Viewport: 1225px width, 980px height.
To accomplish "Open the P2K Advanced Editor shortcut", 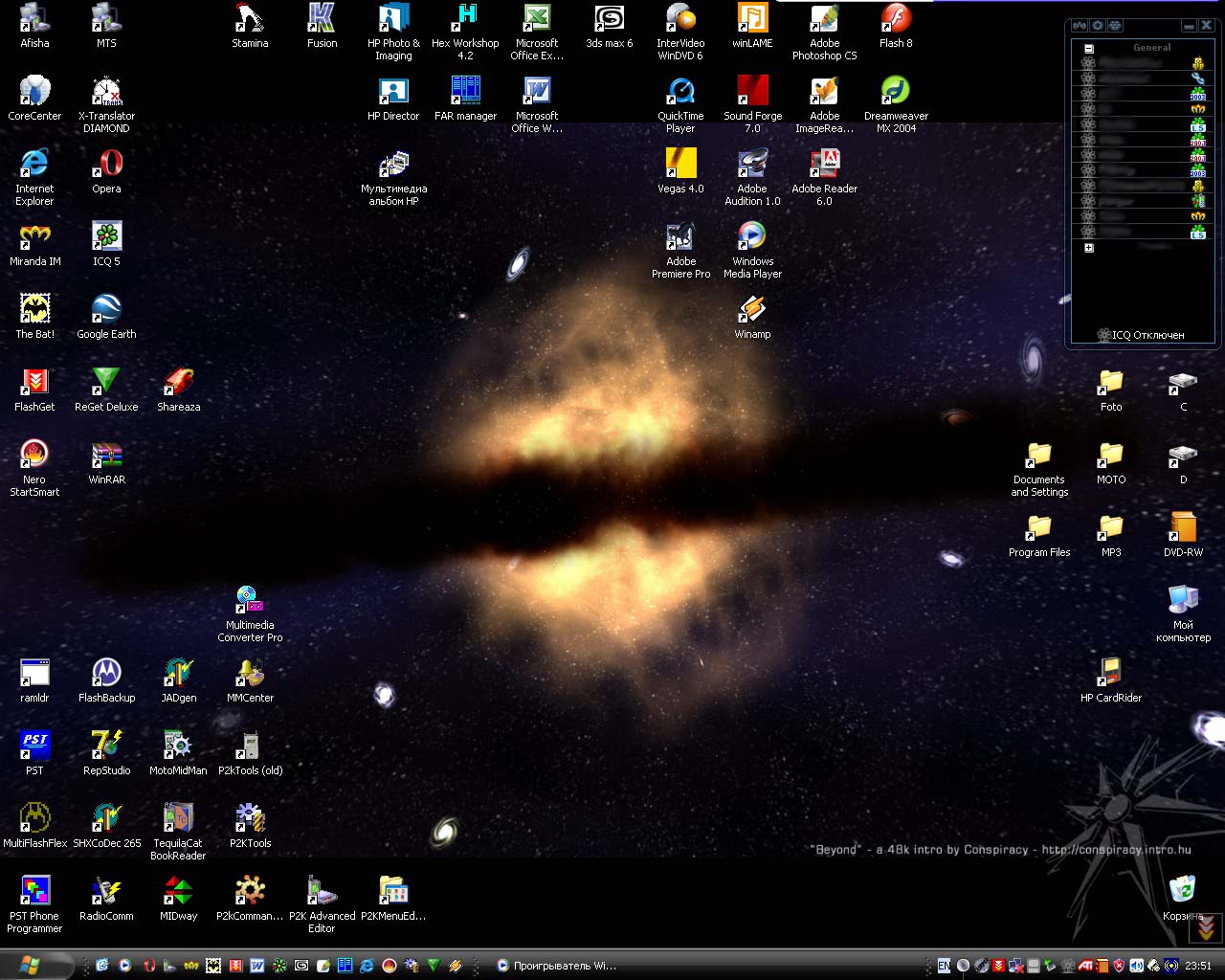I will click(x=322, y=904).
